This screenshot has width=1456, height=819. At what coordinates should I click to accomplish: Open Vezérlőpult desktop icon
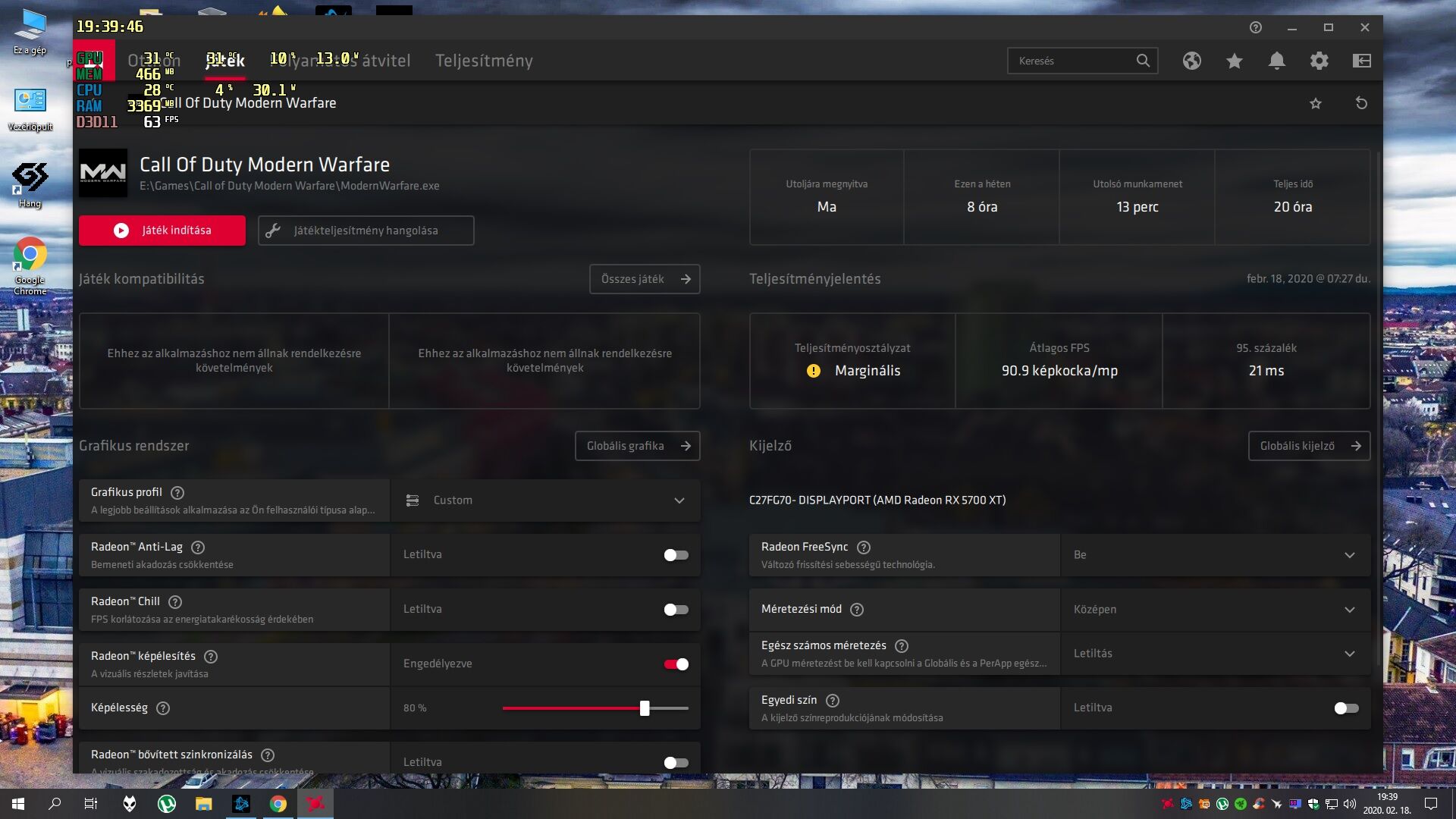click(30, 109)
